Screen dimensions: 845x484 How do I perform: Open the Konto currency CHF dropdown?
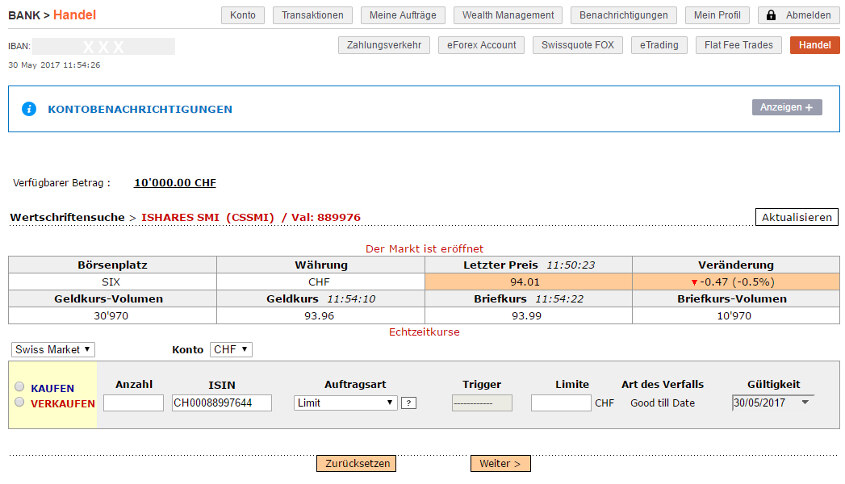231,349
